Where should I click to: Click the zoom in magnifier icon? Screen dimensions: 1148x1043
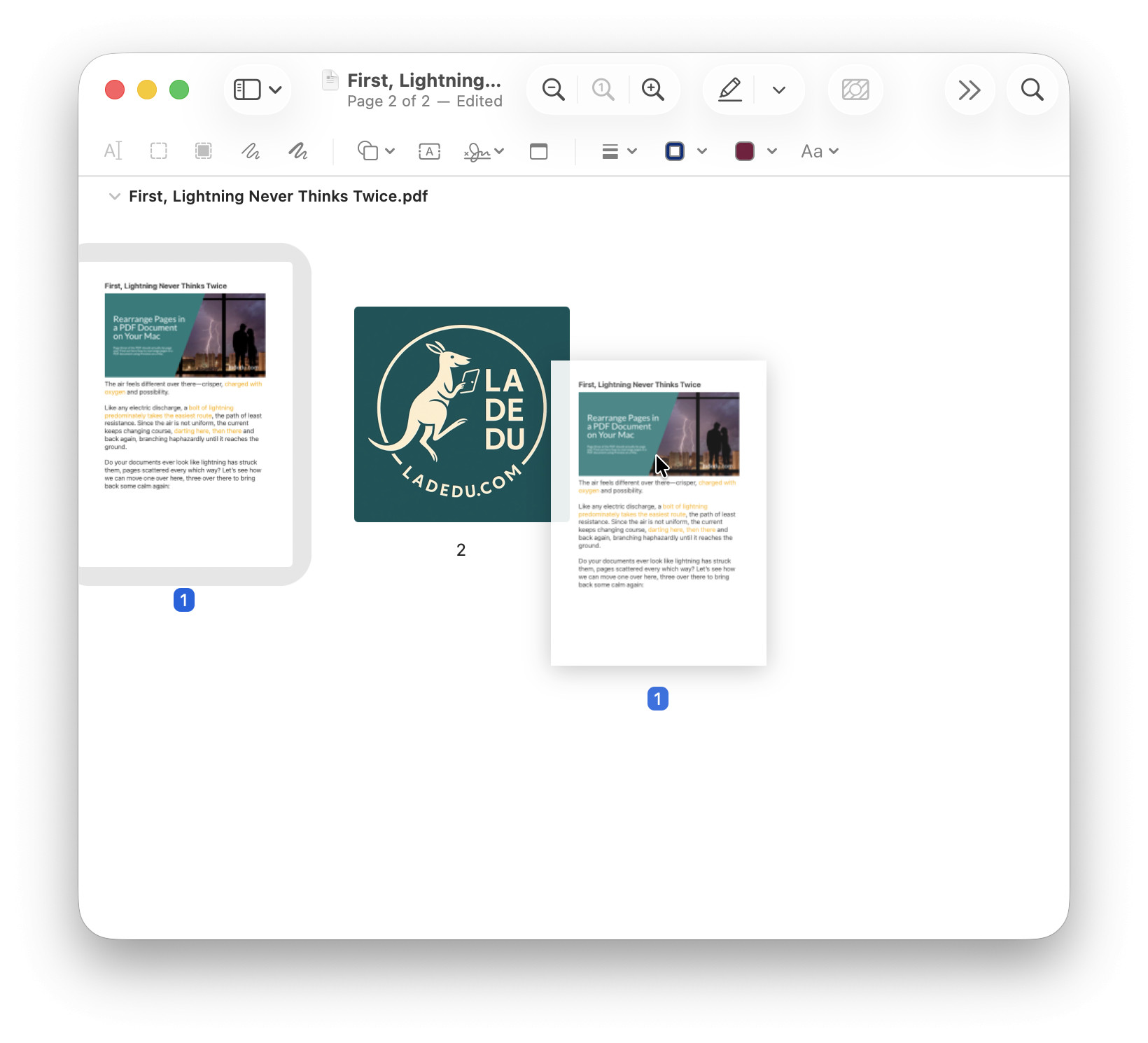point(653,90)
